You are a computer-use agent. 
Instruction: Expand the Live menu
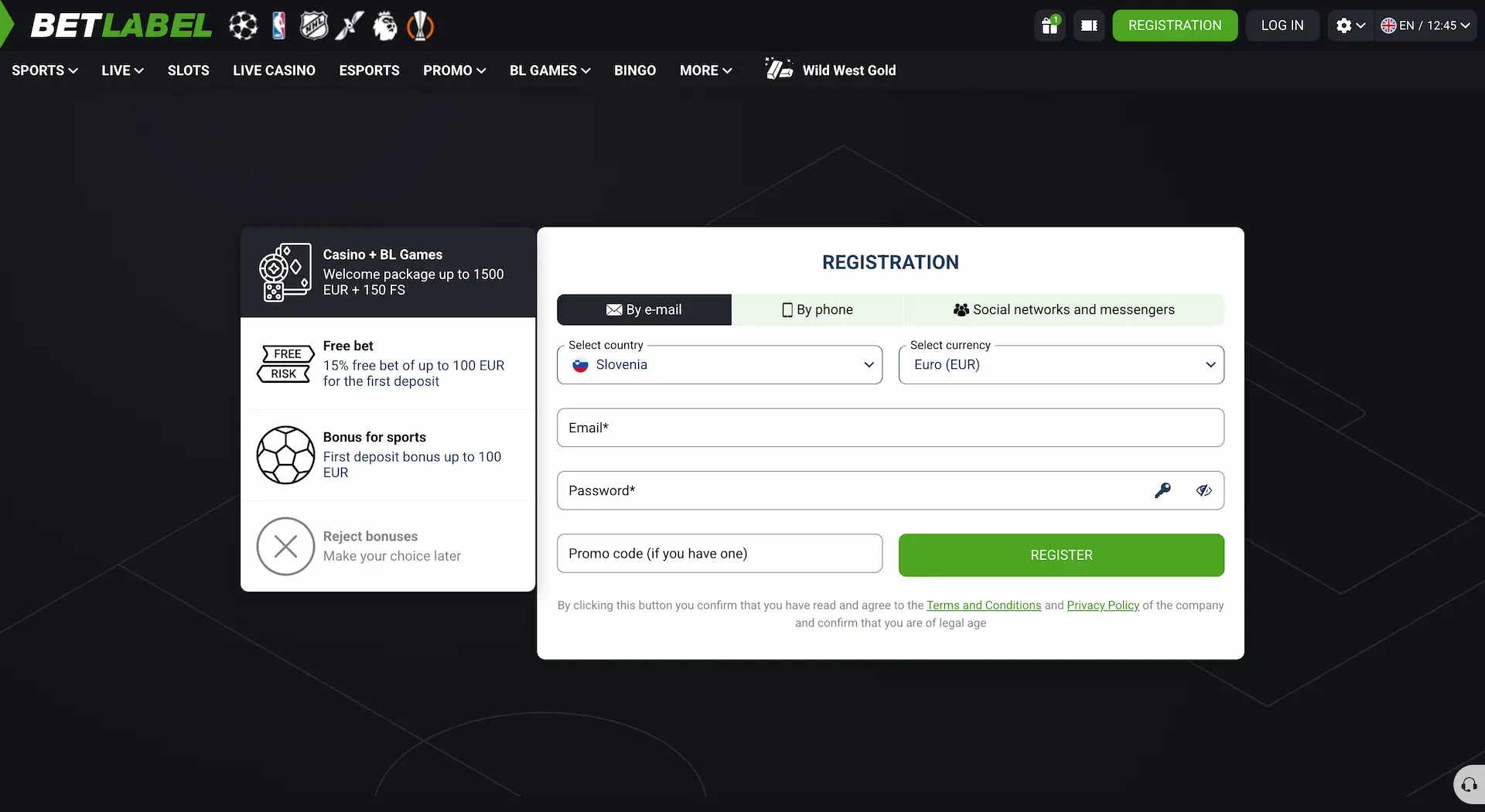(x=122, y=70)
